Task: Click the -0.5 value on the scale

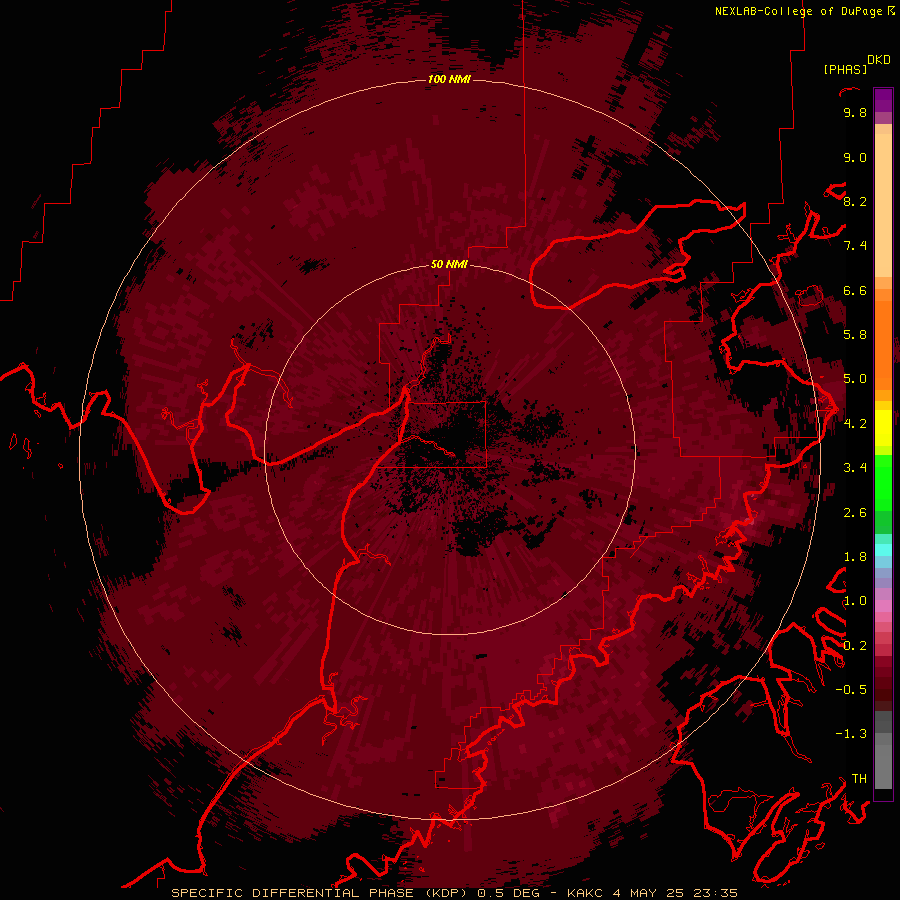Action: pyautogui.click(x=851, y=690)
